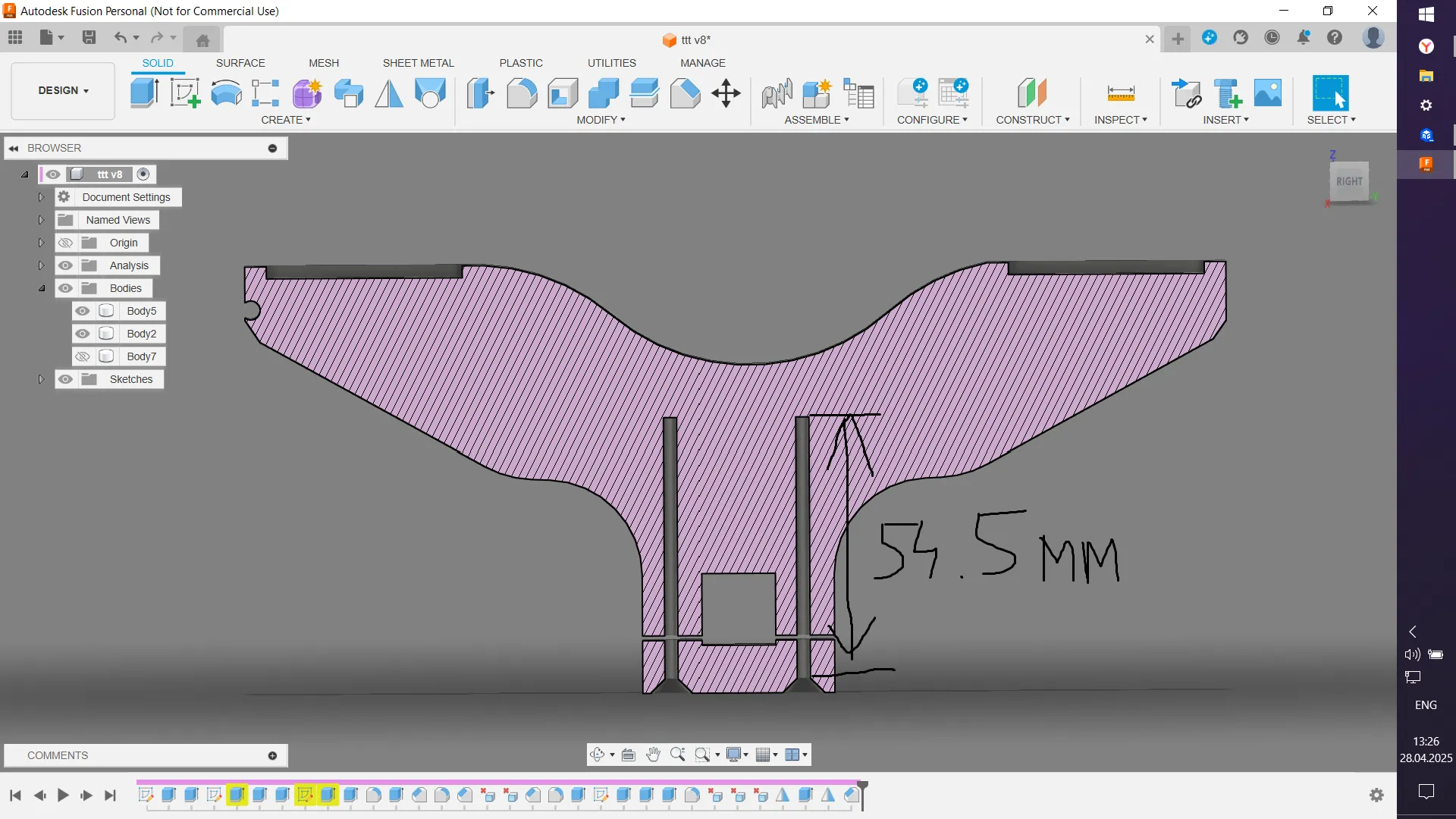
Task: Click the Create Sketch icon
Action: (x=185, y=93)
